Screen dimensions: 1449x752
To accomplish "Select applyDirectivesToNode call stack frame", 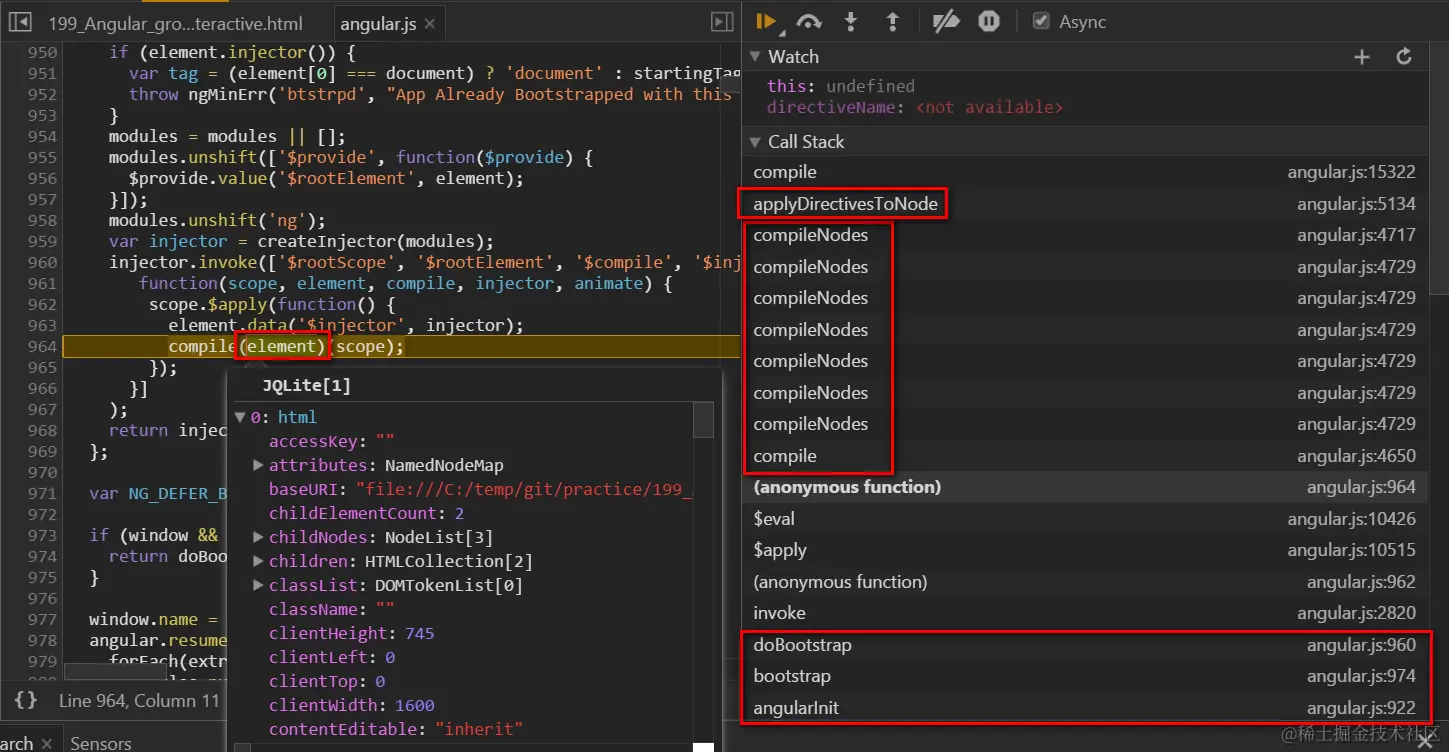I will (1085, 204).
